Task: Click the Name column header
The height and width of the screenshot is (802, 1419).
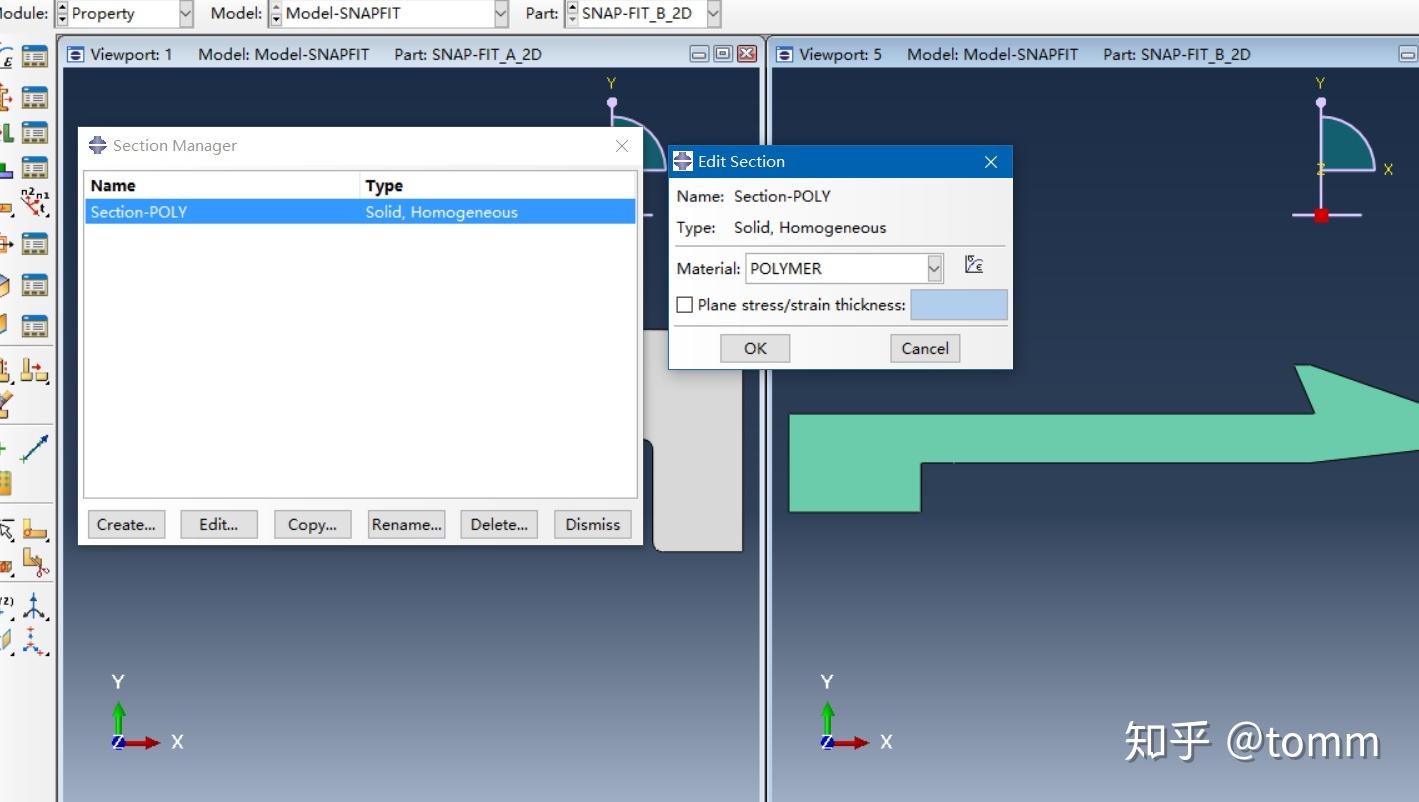Action: (x=222, y=185)
